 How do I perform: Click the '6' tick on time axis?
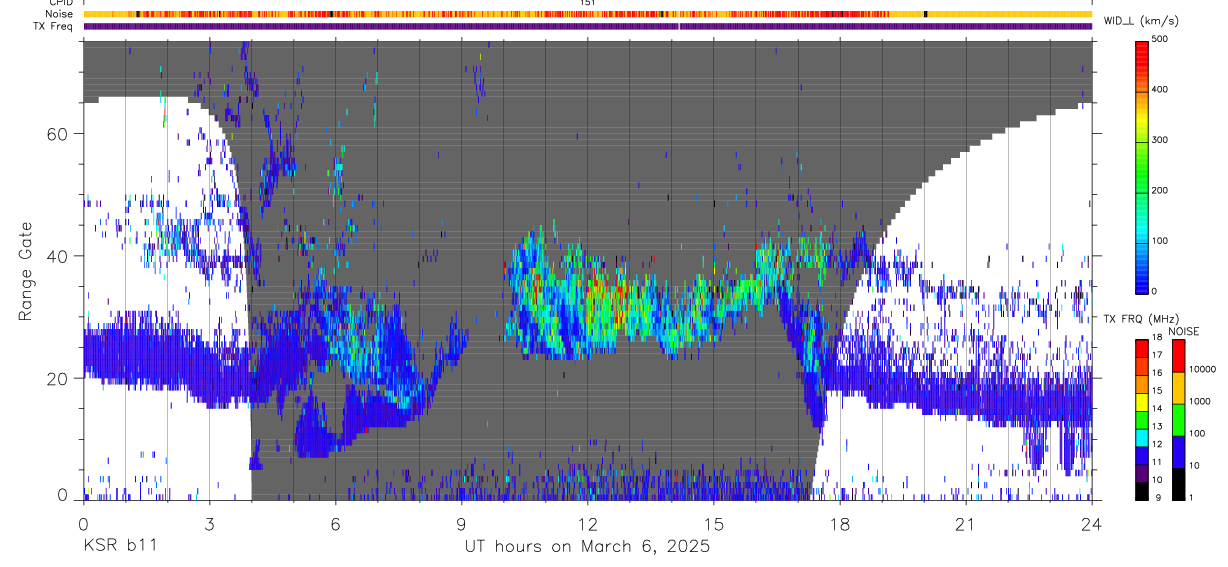coord(335,525)
